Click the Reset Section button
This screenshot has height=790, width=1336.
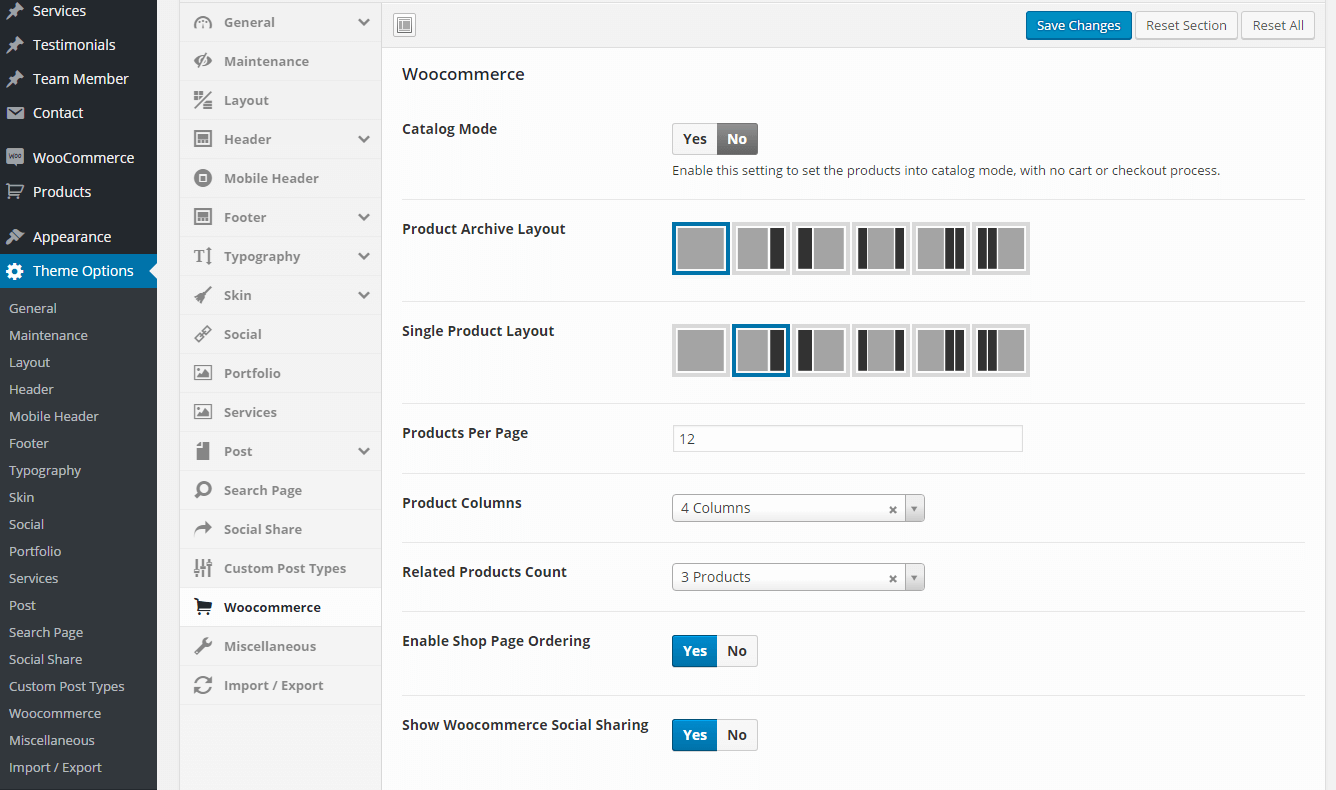point(1186,26)
